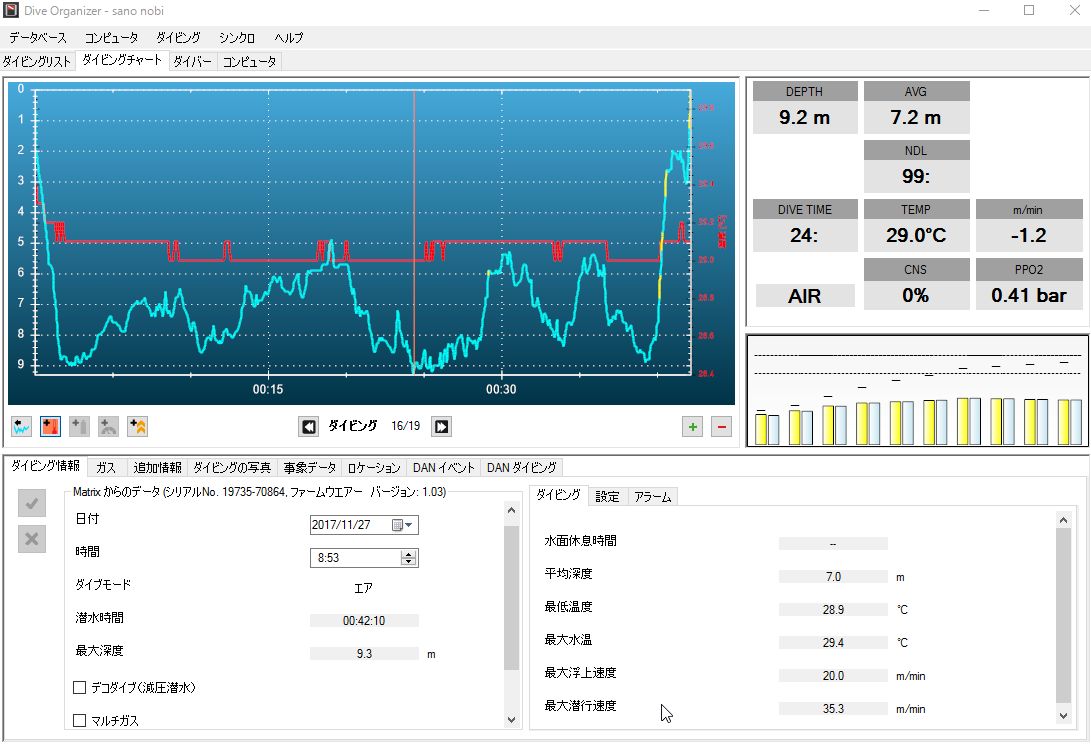Check the デコダイブ(減圧潜水) checkbox
This screenshot has width=1091, height=744.
pyautogui.click(x=80, y=688)
